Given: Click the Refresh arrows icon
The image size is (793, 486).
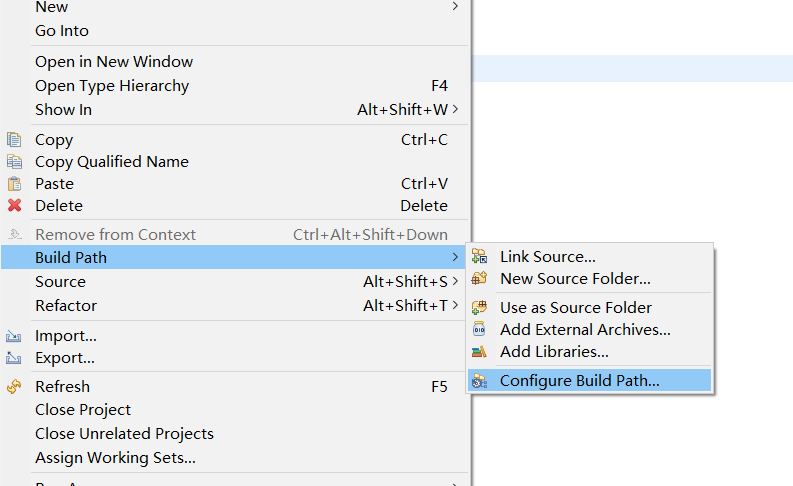Looking at the screenshot, I should (14, 387).
